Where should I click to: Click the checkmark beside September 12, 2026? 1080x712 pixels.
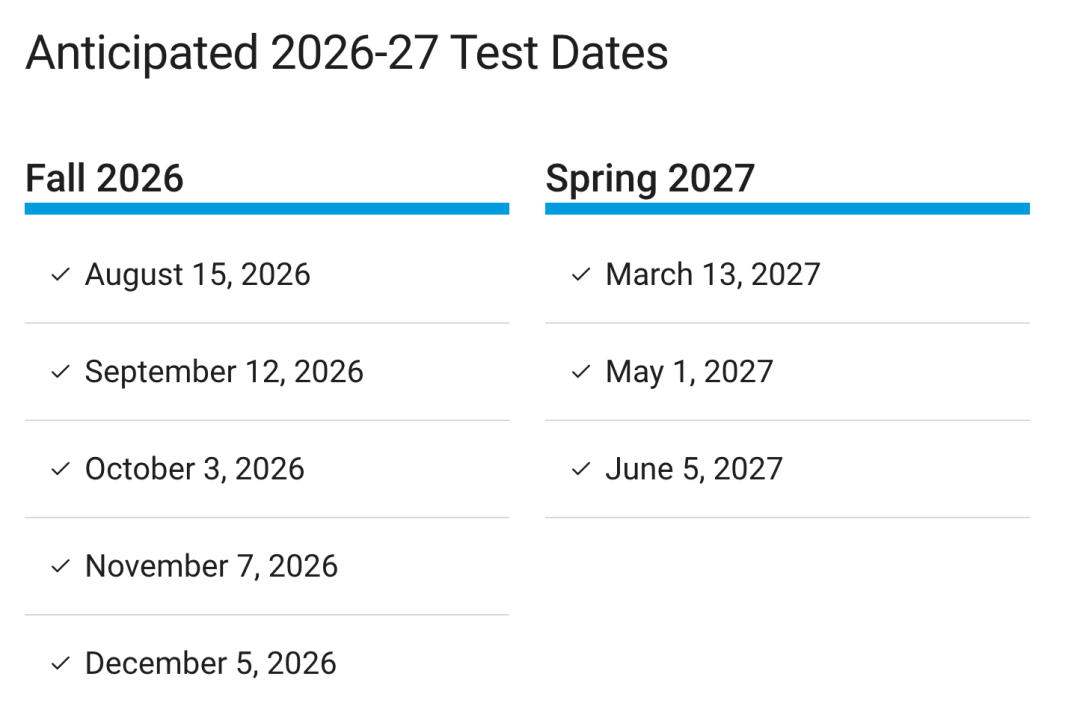[60, 372]
